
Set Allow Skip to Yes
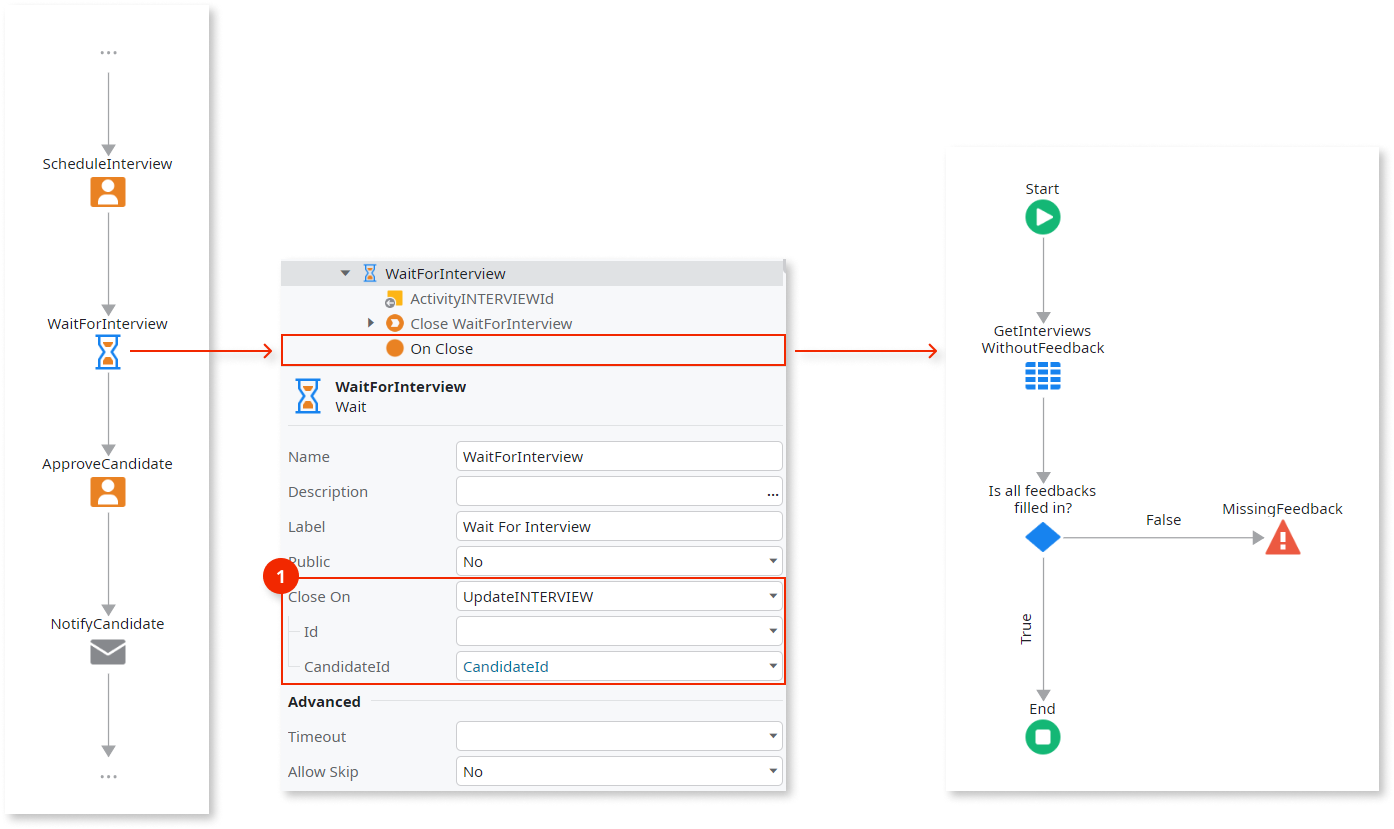pos(772,771)
